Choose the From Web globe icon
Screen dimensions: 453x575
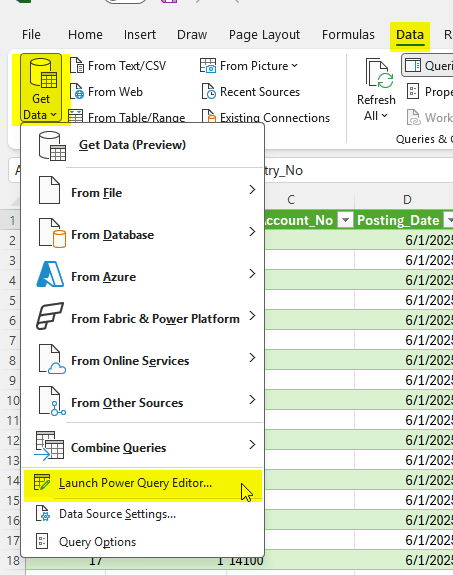(77, 92)
